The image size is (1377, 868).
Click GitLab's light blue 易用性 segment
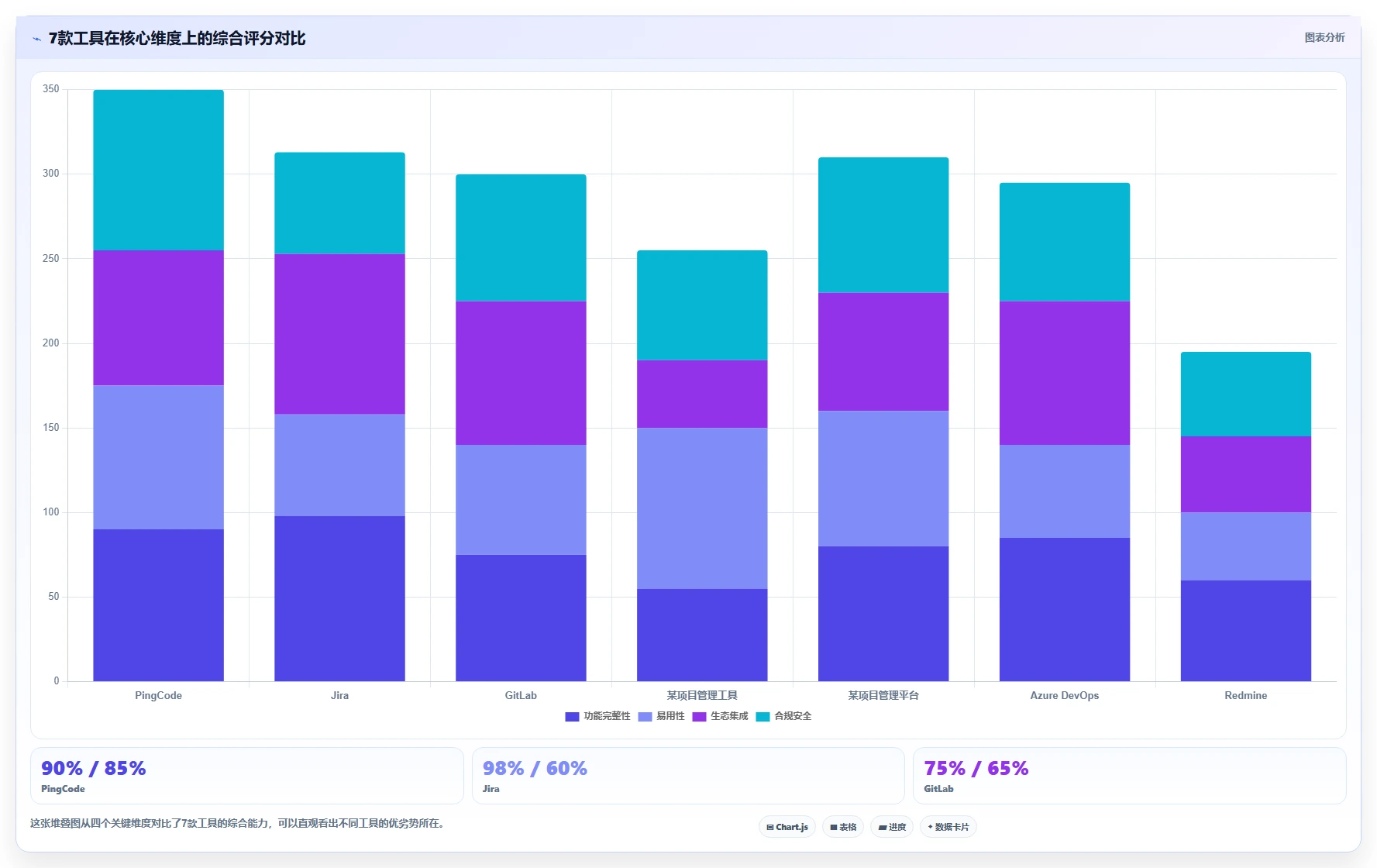point(522,500)
